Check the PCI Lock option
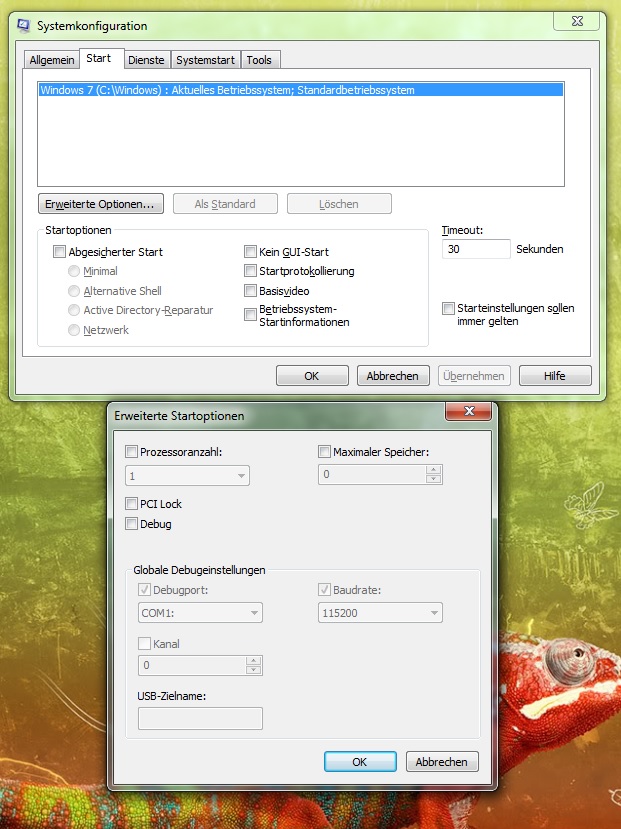Viewport: 621px width, 829px height. coord(131,503)
